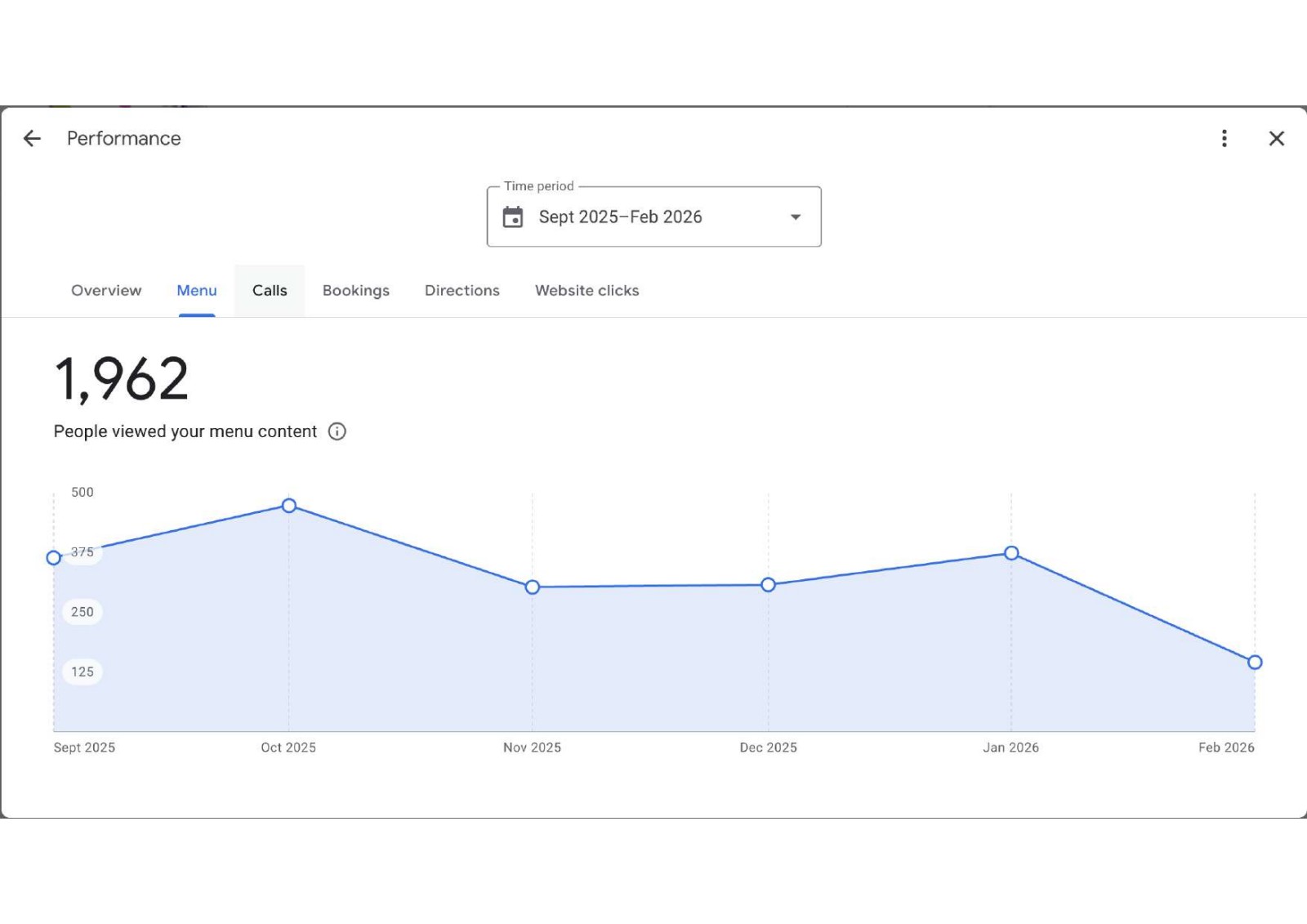This screenshot has width=1307, height=924.
Task: Open the Sept 2025–Feb 2026 period selector
Action: (653, 216)
